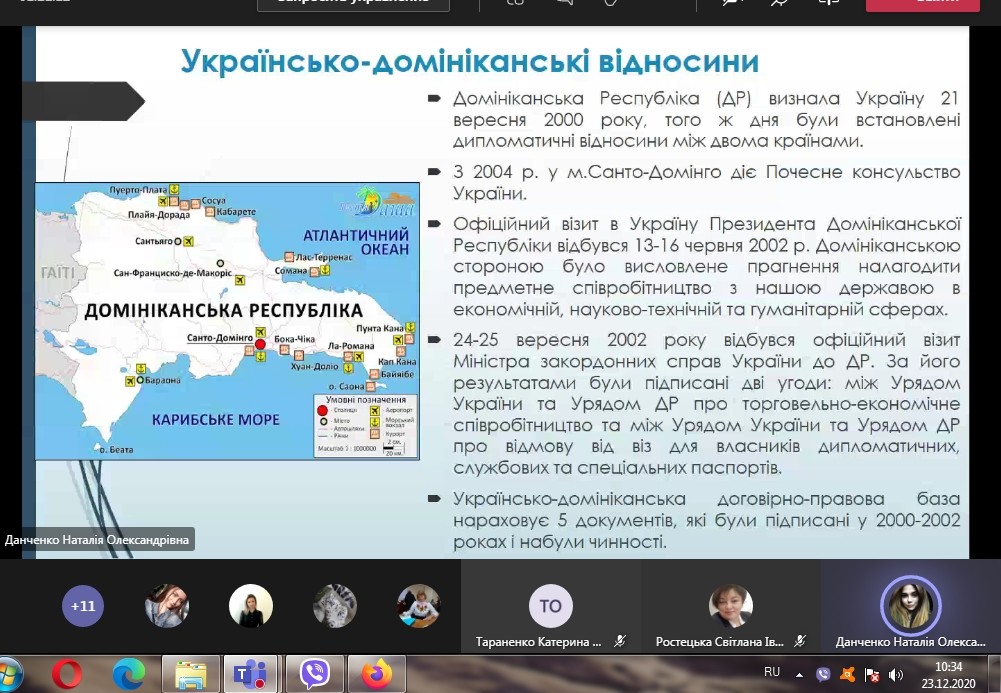Open Opera browser from the taskbar
The height and width of the screenshot is (693, 1001).
[67, 674]
